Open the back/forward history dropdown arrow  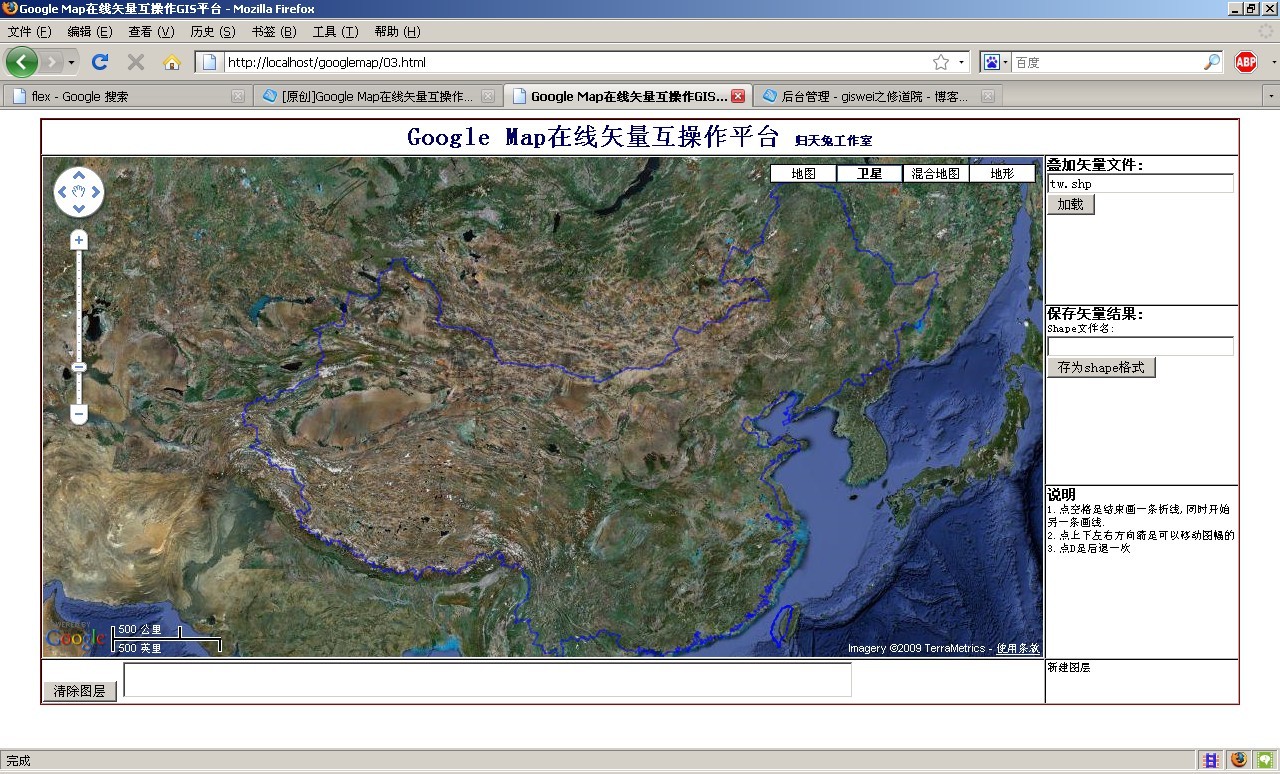[71, 62]
